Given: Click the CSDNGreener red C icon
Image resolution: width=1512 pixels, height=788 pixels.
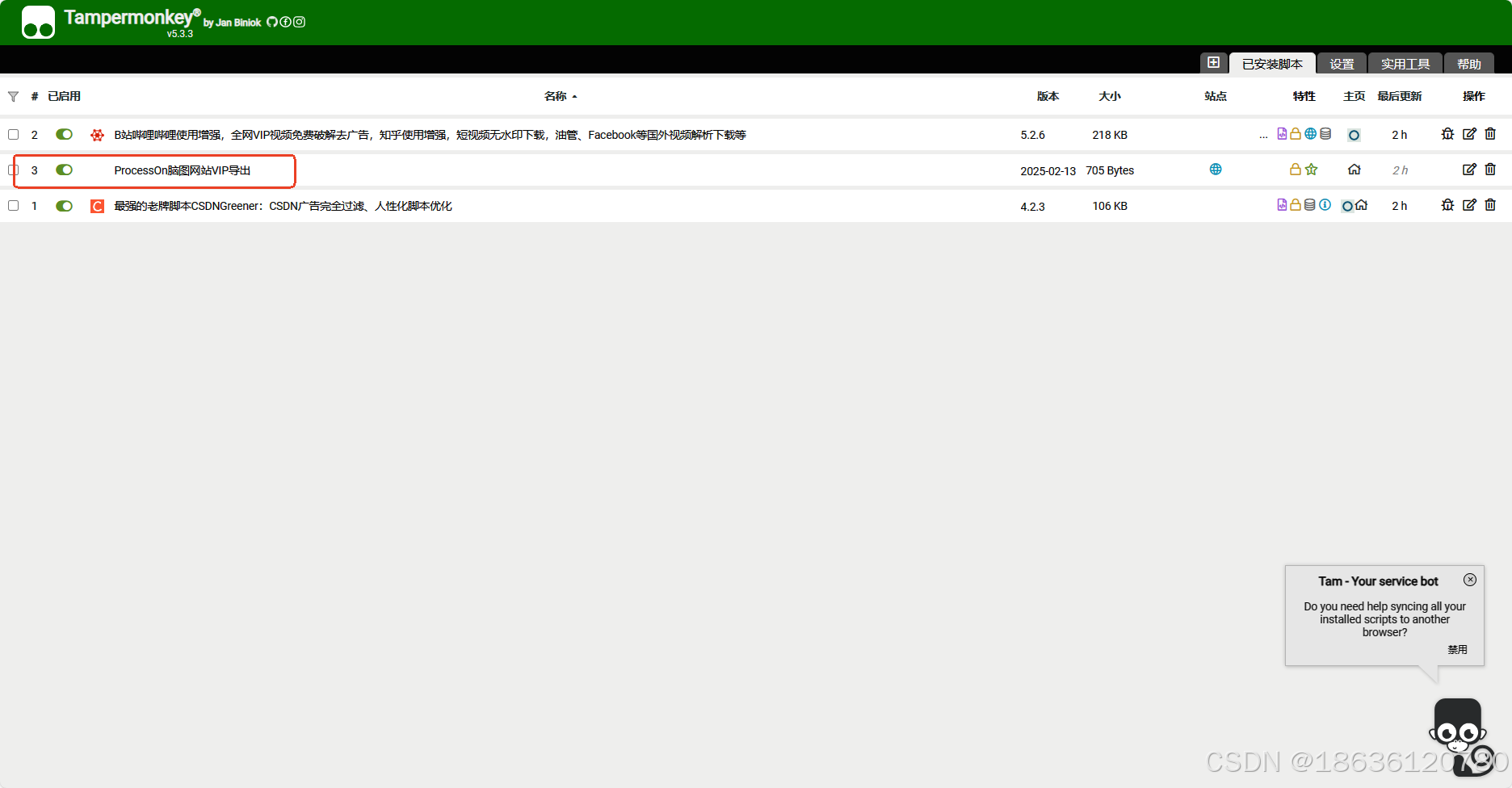Looking at the screenshot, I should click(97, 206).
